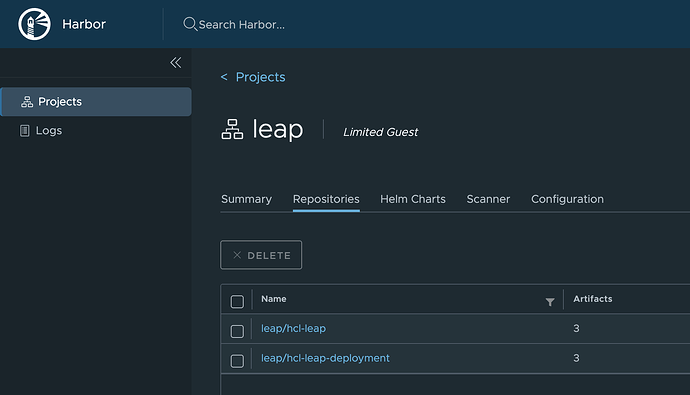690x395 pixels.
Task: Click the Logs sidebar icon
Action: [x=25, y=131]
